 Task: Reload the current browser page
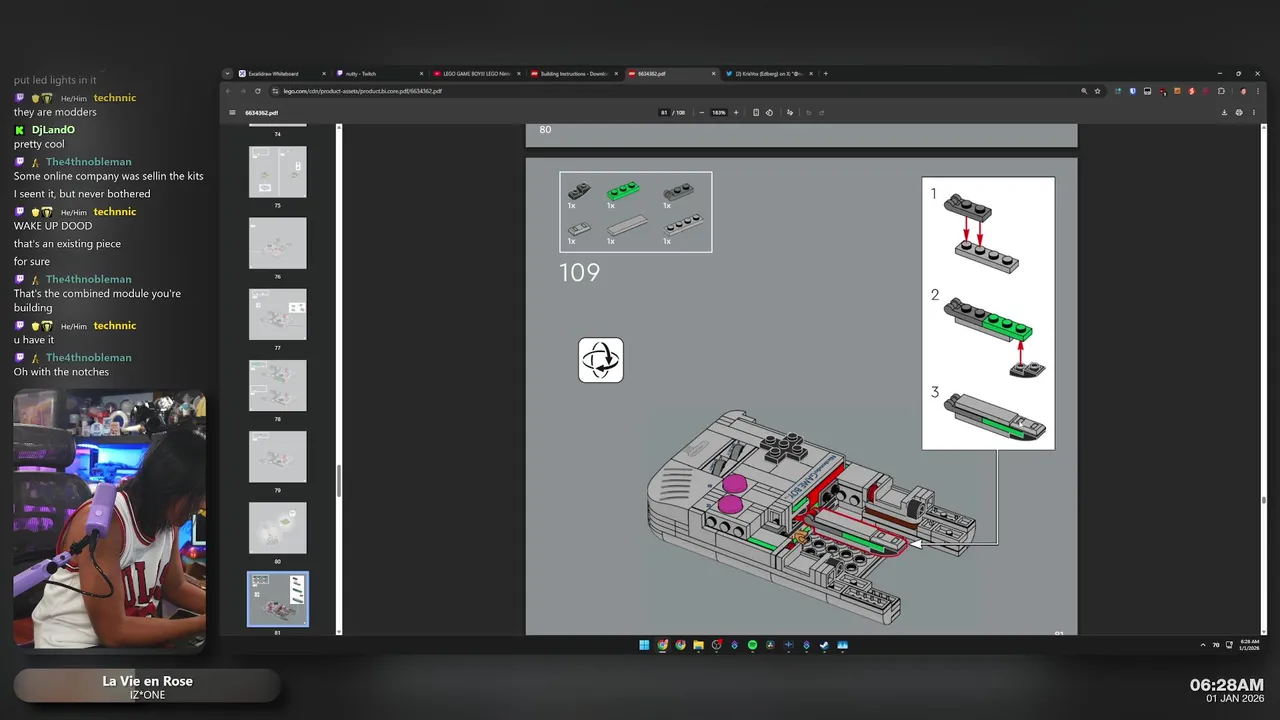tap(258, 91)
